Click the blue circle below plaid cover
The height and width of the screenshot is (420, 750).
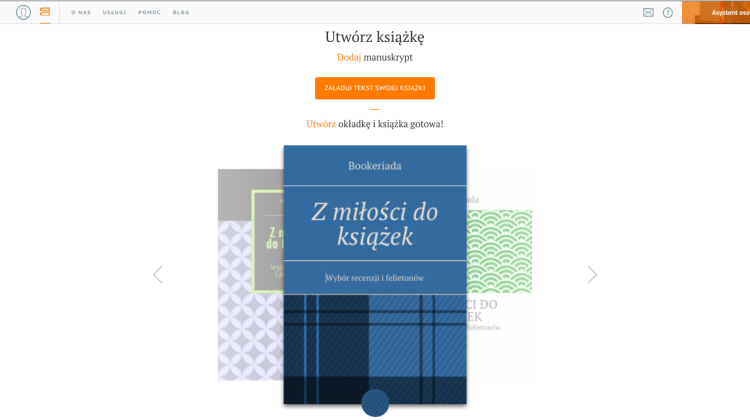pos(375,403)
